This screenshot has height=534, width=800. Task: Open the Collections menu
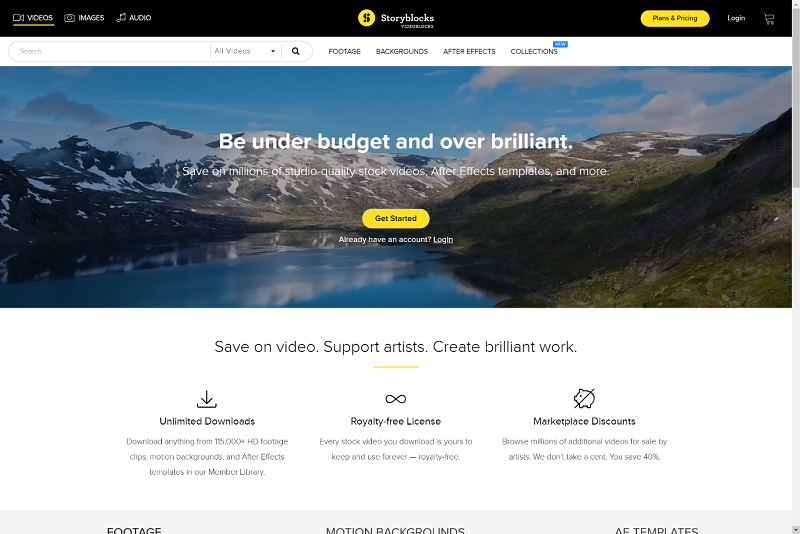[534, 52]
